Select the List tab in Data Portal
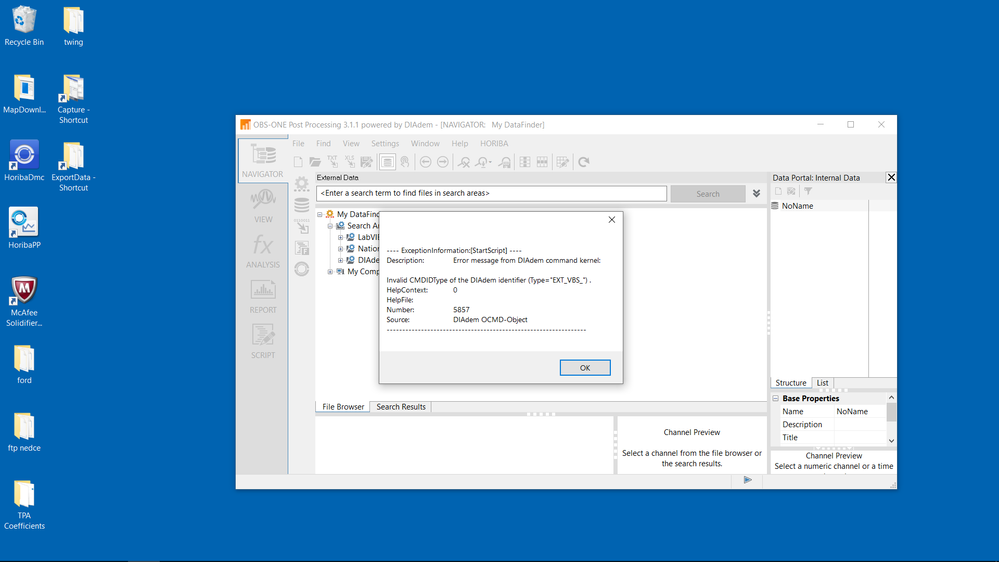This screenshot has height=562, width=999. (x=823, y=383)
